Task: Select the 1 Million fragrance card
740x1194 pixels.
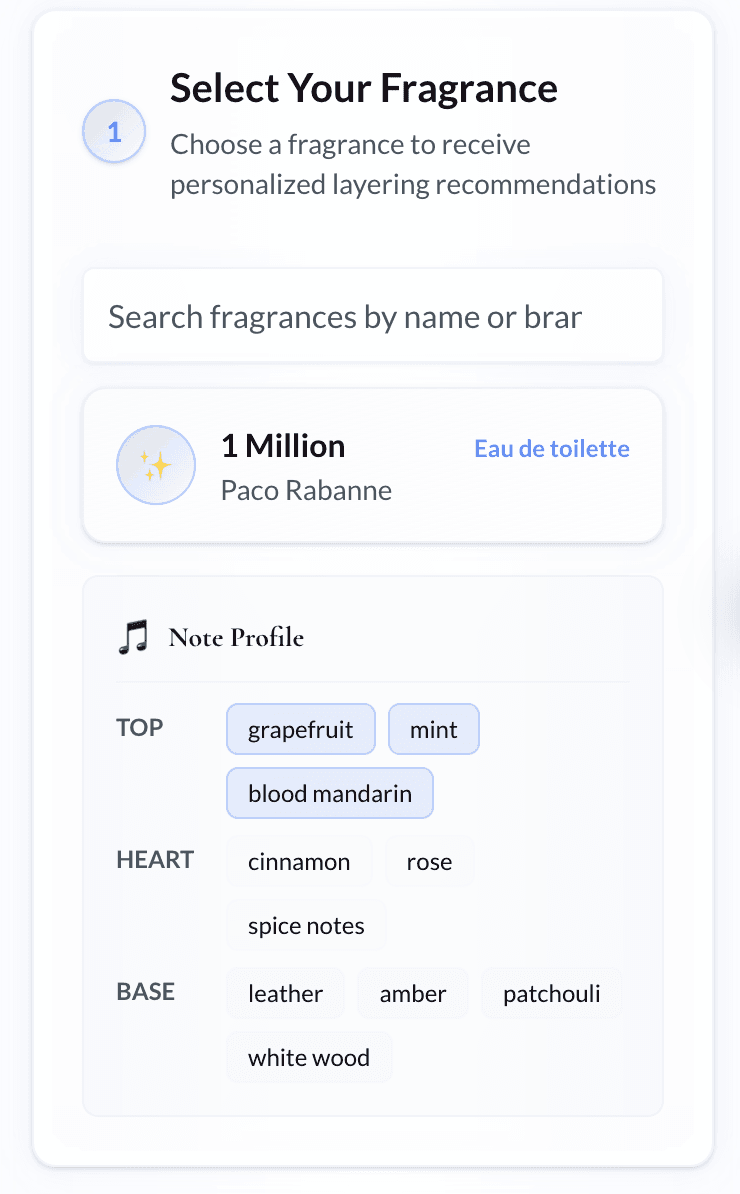Action: (x=372, y=465)
